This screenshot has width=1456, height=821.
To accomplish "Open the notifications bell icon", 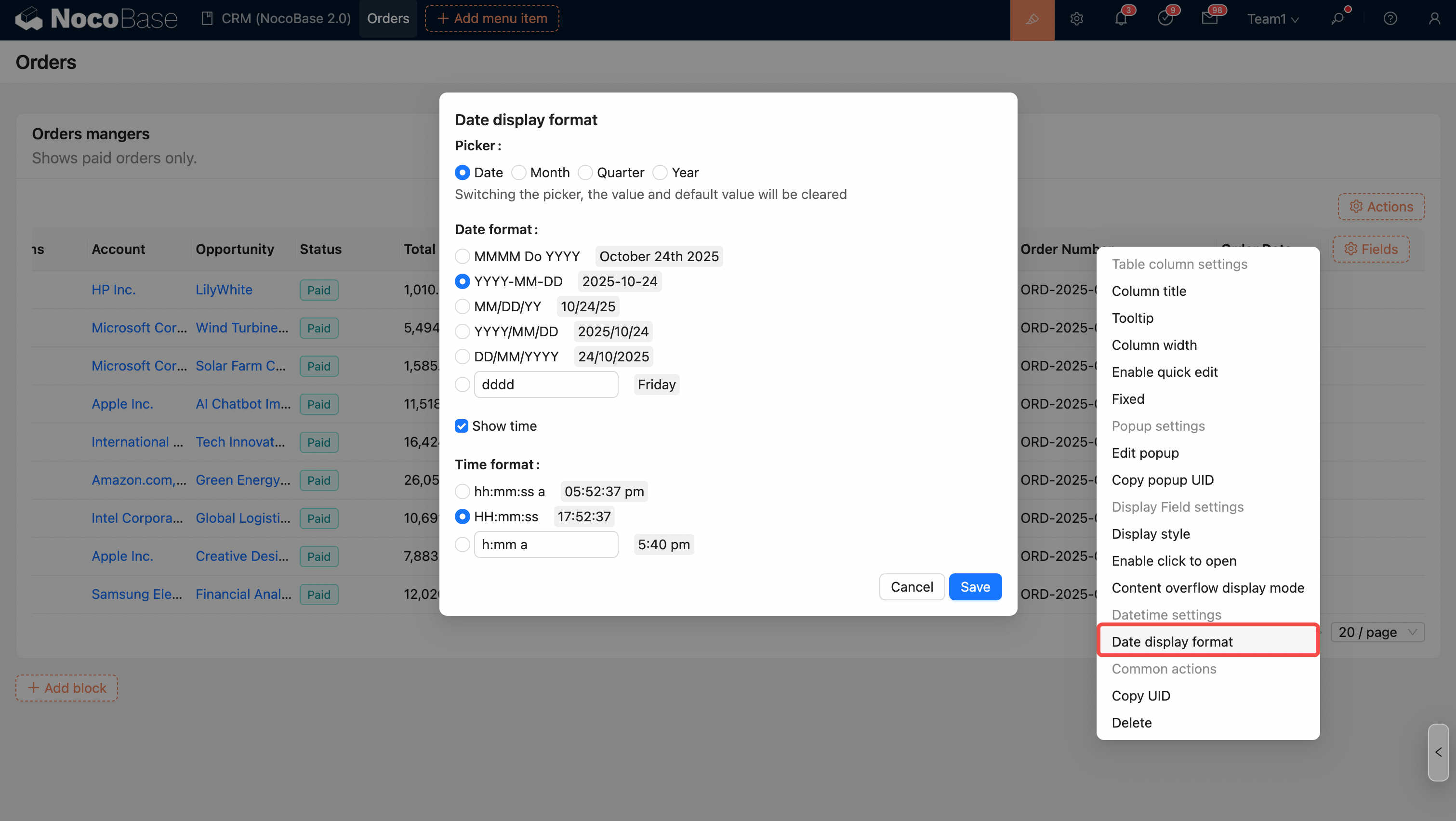I will coord(1121,19).
